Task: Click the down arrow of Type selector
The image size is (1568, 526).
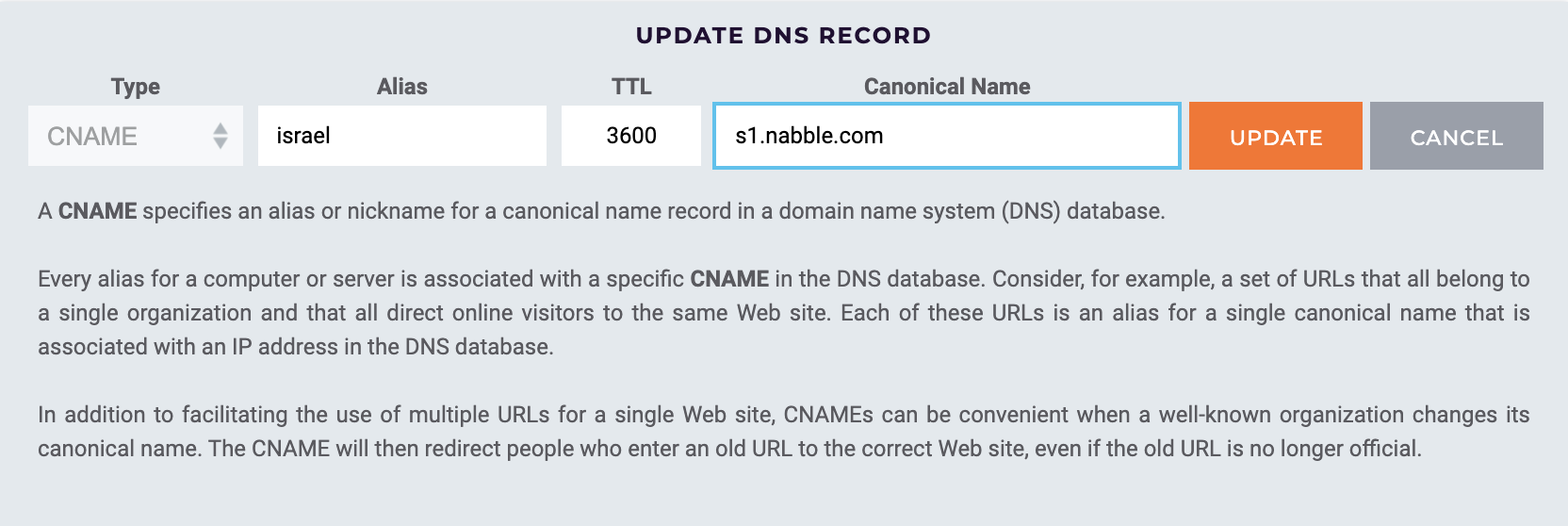Action: point(220,143)
